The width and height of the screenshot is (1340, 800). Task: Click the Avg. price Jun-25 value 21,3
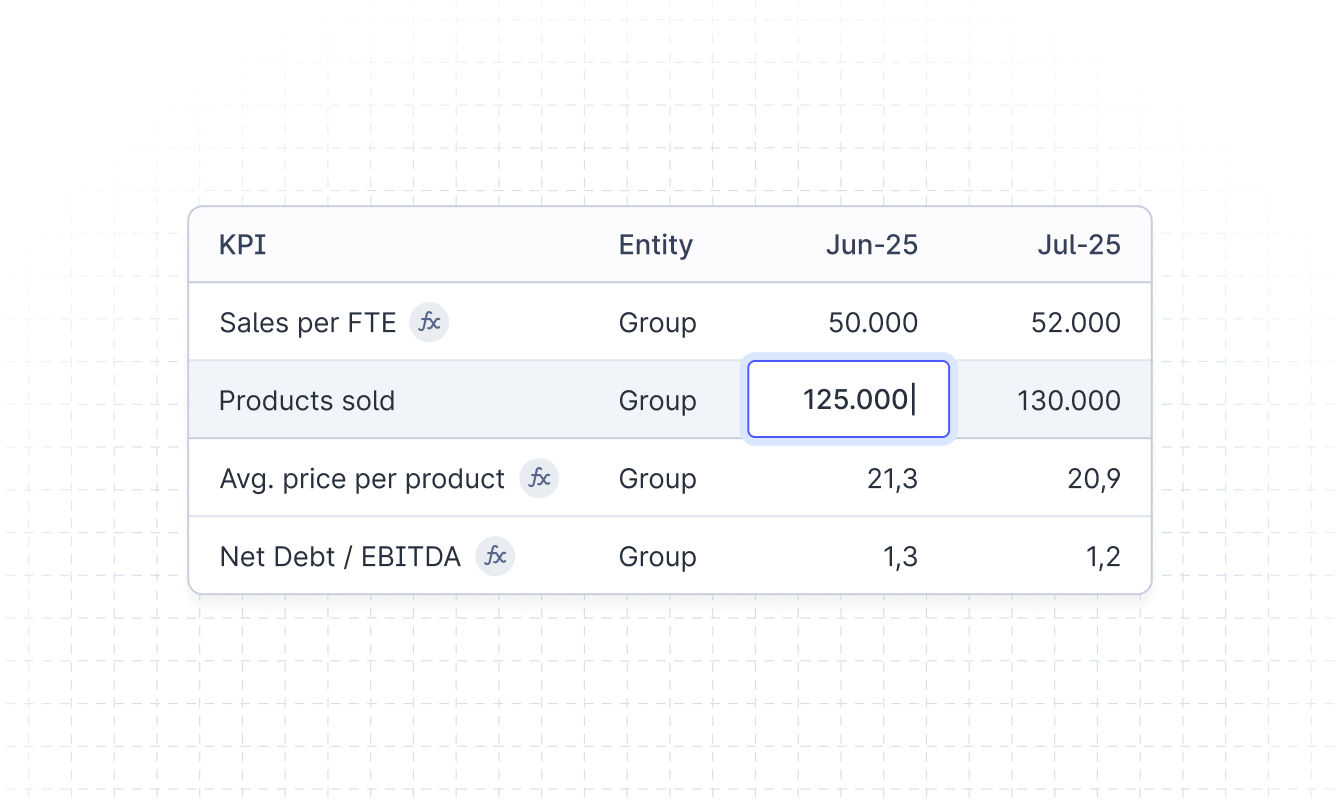click(x=892, y=479)
